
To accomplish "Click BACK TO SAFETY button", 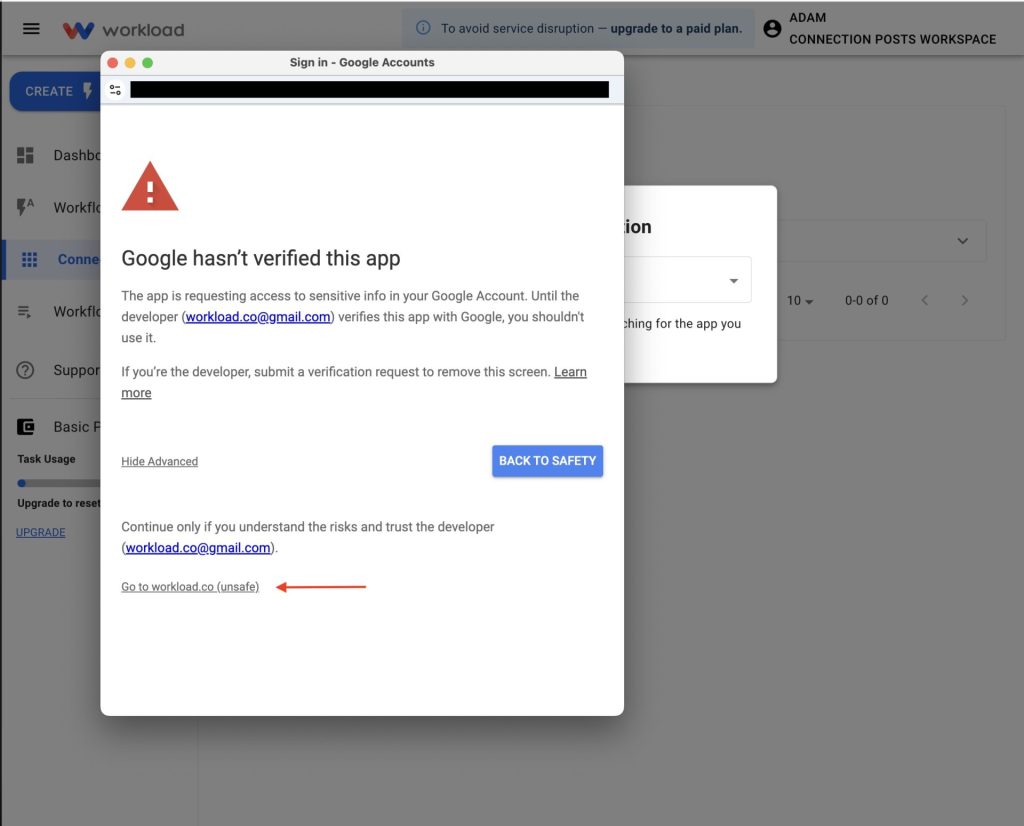I will pyautogui.click(x=547, y=461).
